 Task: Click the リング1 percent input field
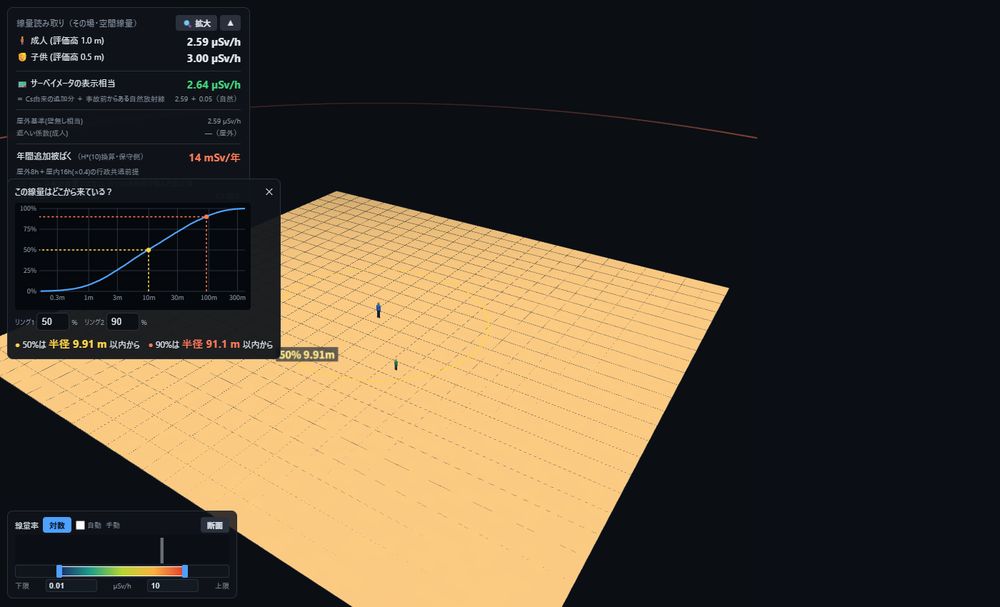[52, 322]
